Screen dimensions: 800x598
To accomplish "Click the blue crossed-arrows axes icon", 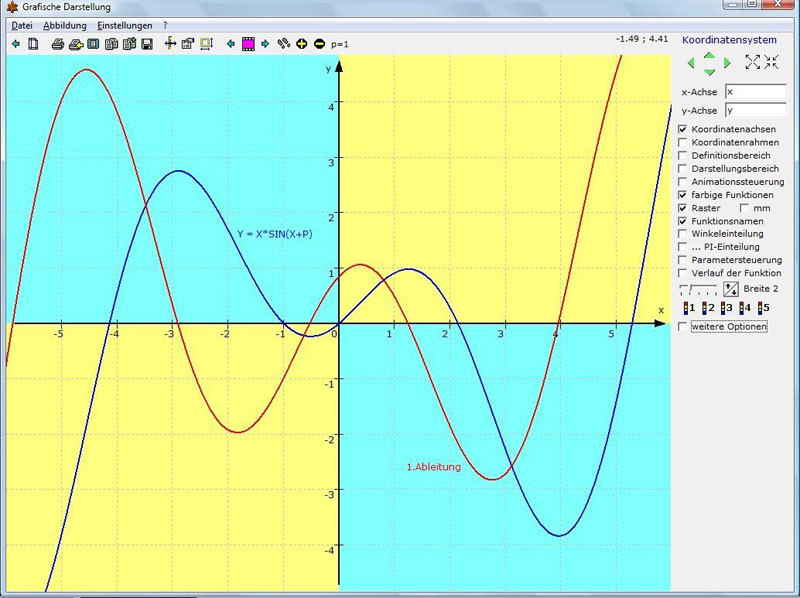I will (x=170, y=44).
